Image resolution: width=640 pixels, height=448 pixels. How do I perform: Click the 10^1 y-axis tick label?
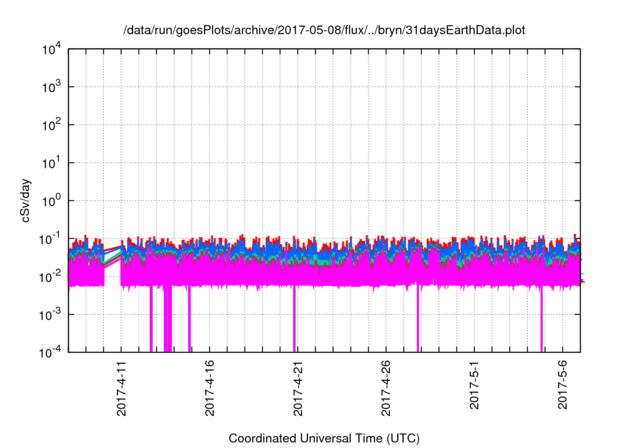coord(51,163)
